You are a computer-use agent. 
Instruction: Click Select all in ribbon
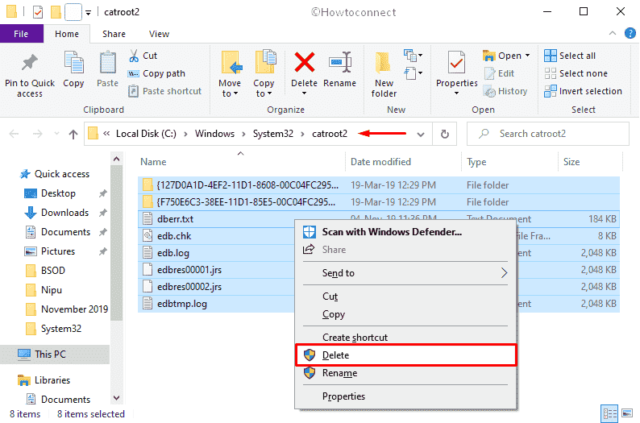click(x=570, y=56)
